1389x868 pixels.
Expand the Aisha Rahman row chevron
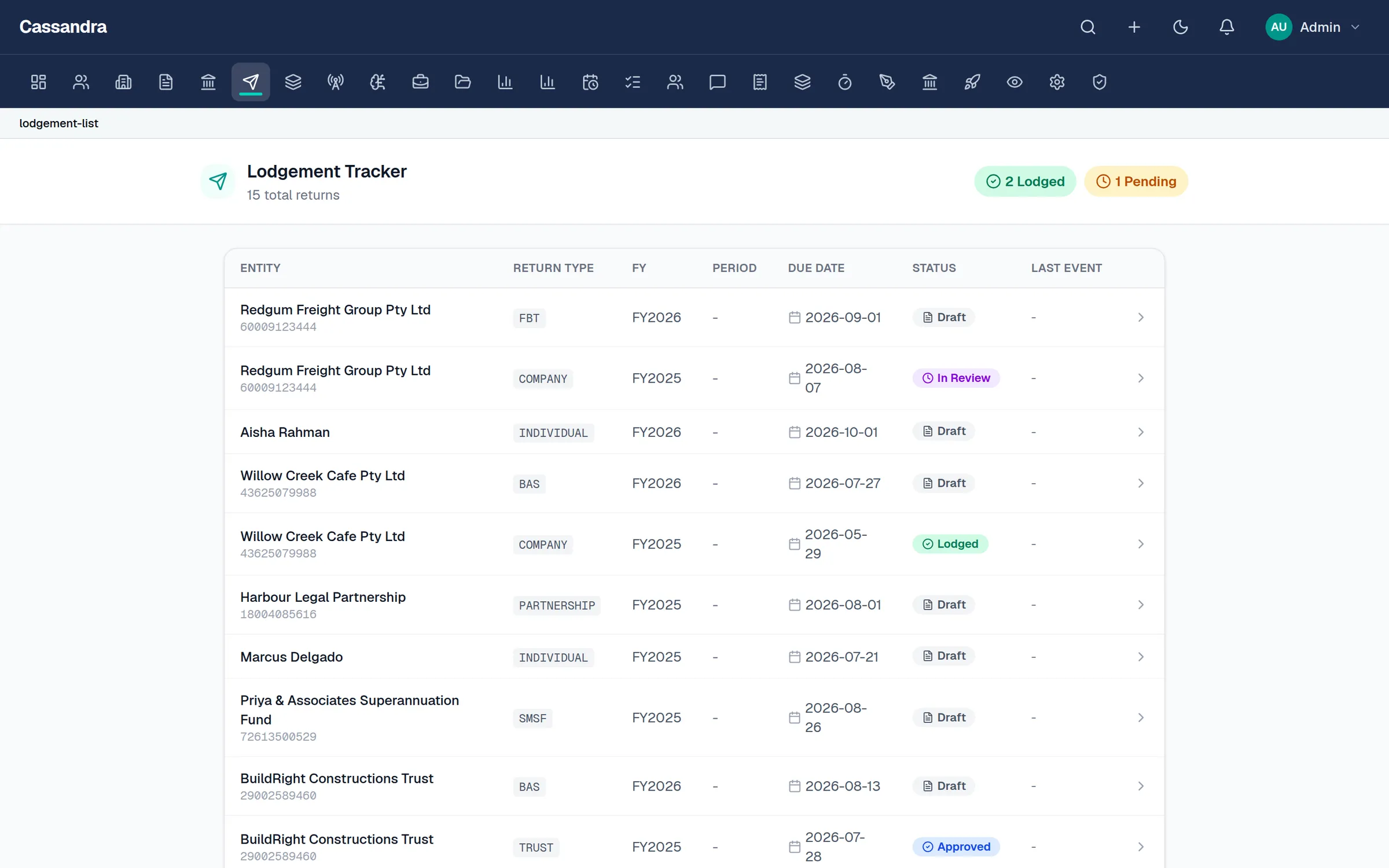coord(1141,432)
